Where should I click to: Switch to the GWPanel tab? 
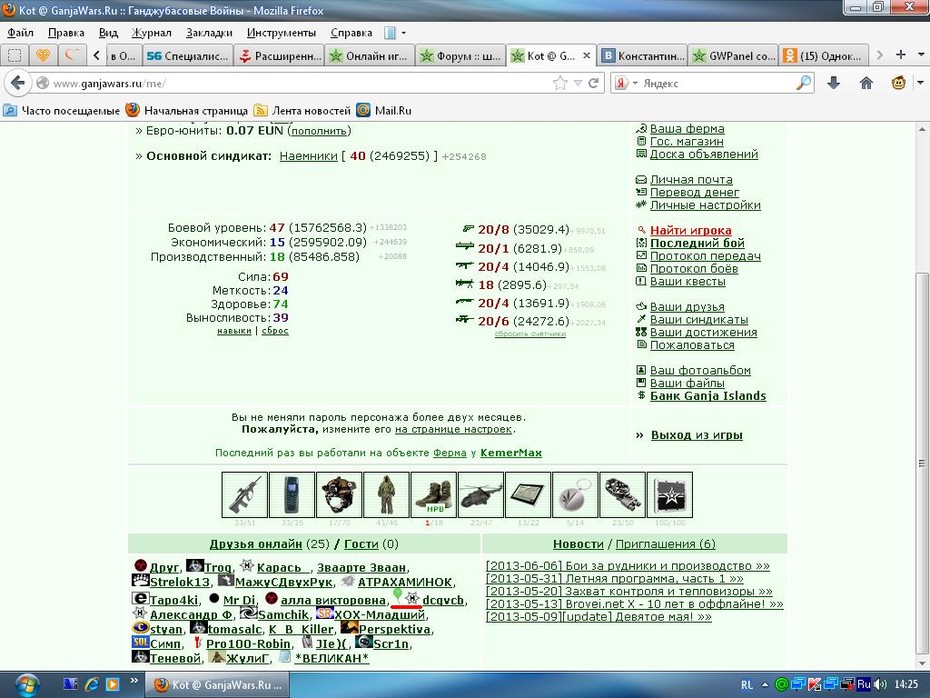pos(734,56)
